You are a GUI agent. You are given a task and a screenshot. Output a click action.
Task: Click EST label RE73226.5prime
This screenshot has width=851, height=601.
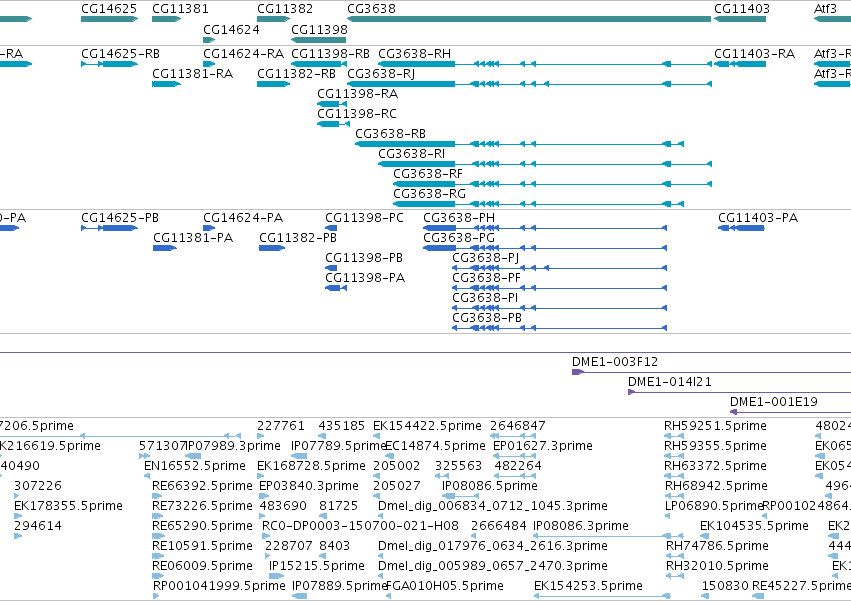[x=202, y=506]
